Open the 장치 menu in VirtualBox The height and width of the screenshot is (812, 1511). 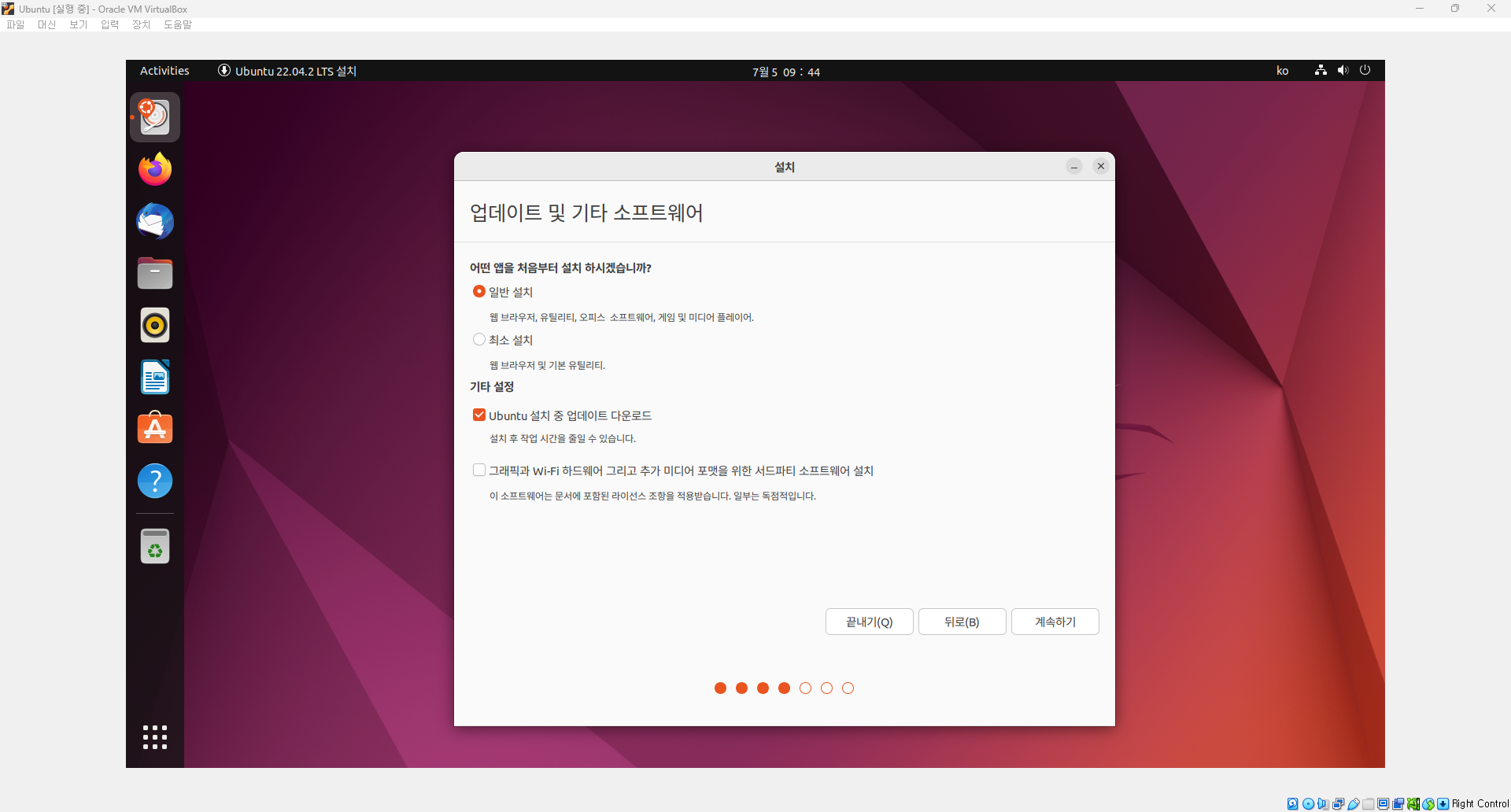tap(142, 24)
